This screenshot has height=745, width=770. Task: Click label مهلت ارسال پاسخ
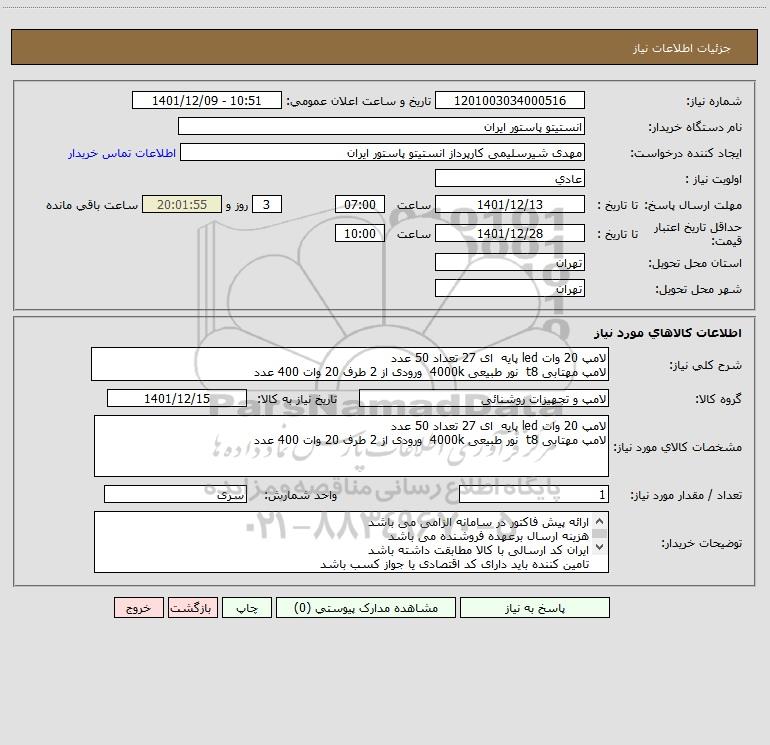point(693,205)
